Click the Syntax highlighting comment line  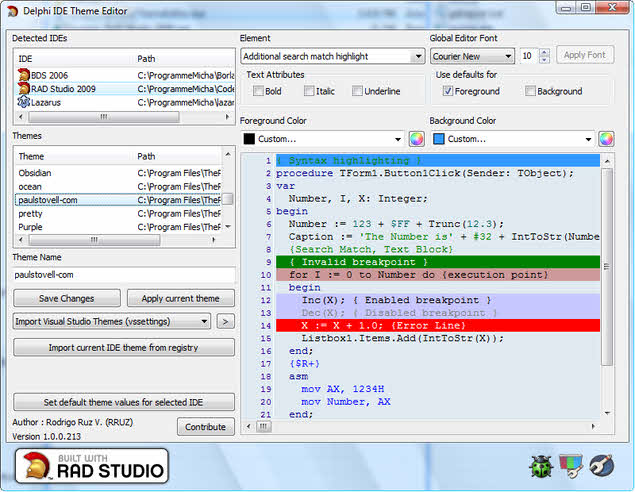click(x=438, y=160)
